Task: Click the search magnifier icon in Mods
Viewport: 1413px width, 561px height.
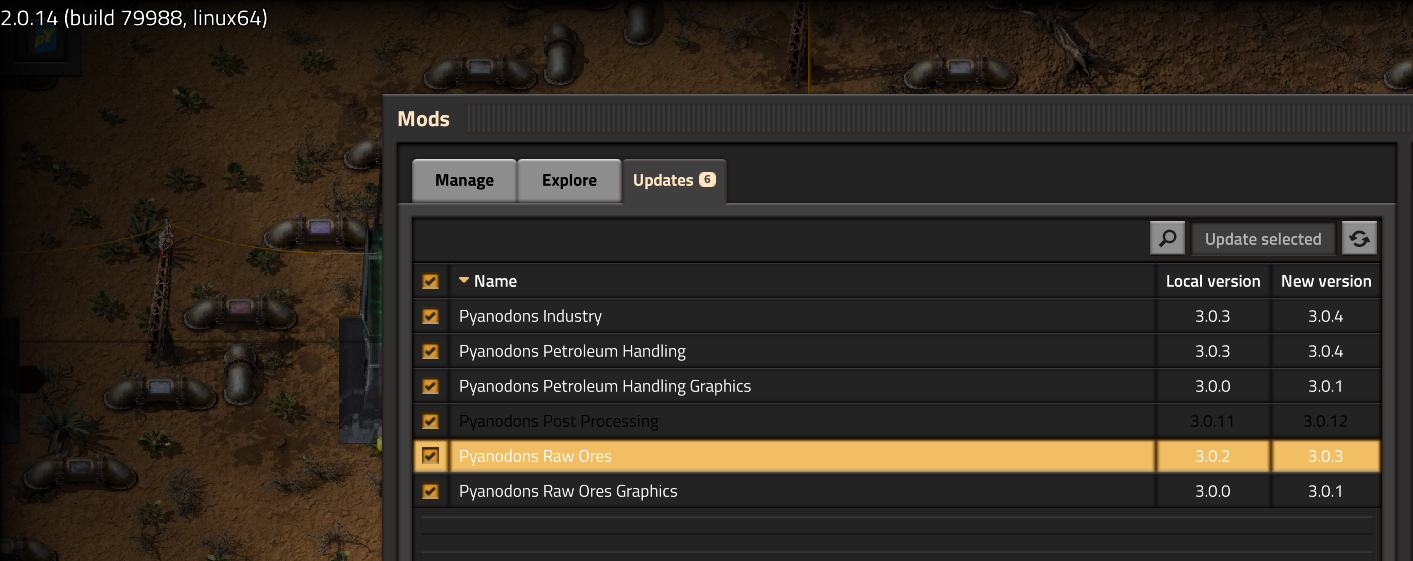Action: tap(1168, 239)
